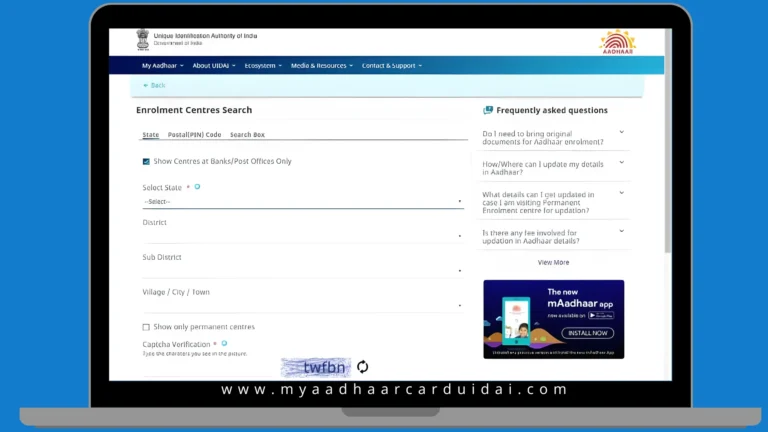This screenshot has width=768, height=432.
Task: Open the Media & Resources menu
Action: (x=322, y=66)
